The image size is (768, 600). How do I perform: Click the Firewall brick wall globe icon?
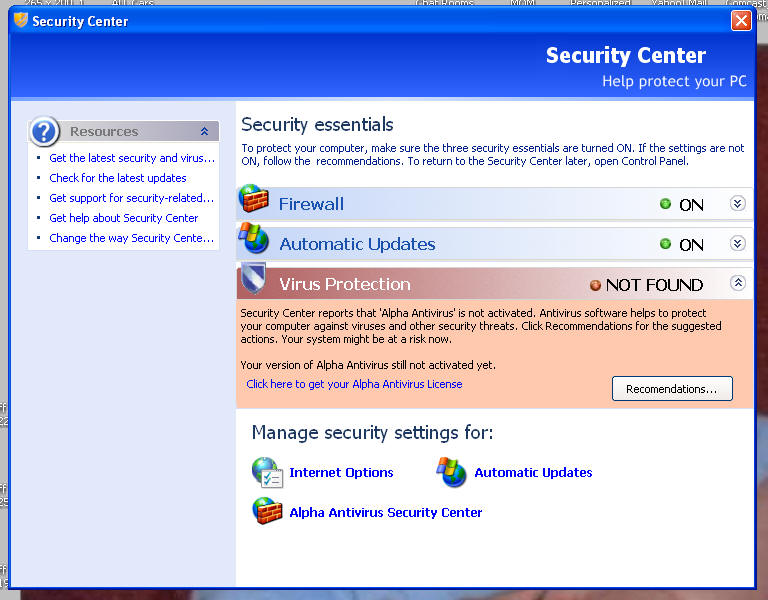pos(254,198)
